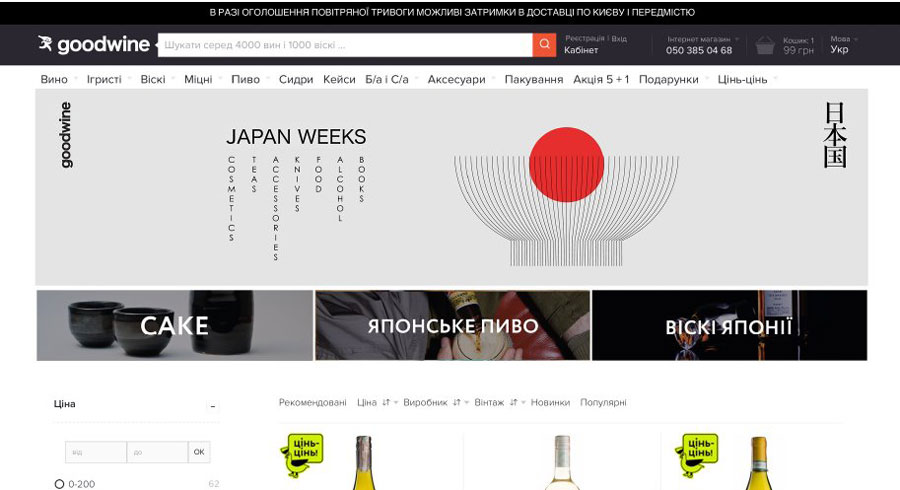Viewport: 900px width, 490px height.
Task: Expand the Пиво menu arrow
Action: coord(267,79)
